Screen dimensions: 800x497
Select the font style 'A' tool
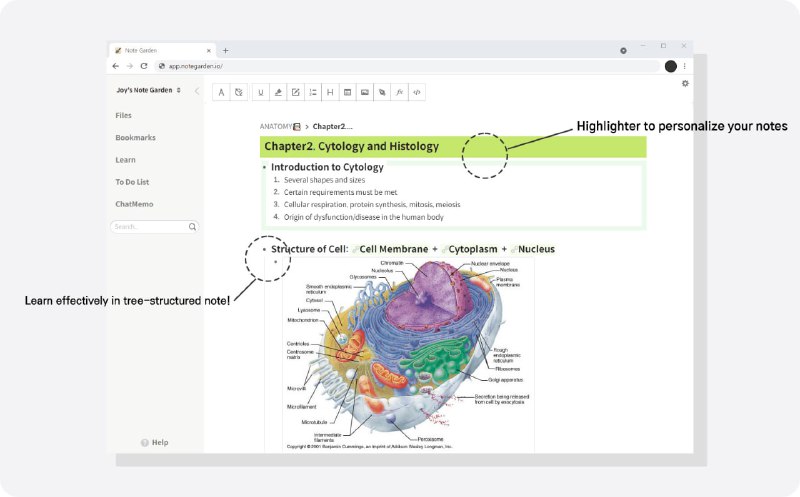coord(221,92)
